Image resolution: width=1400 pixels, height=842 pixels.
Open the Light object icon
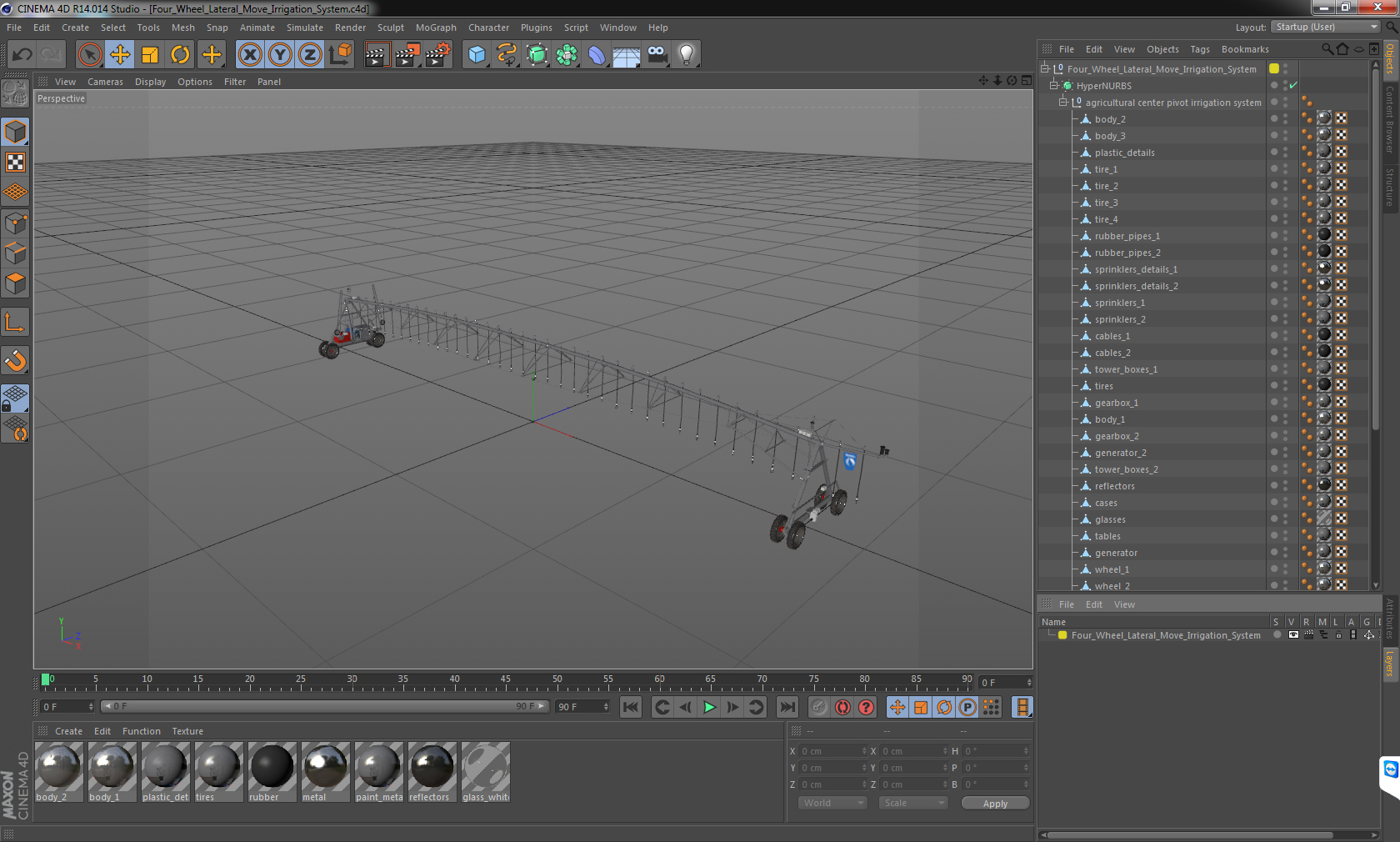point(686,55)
